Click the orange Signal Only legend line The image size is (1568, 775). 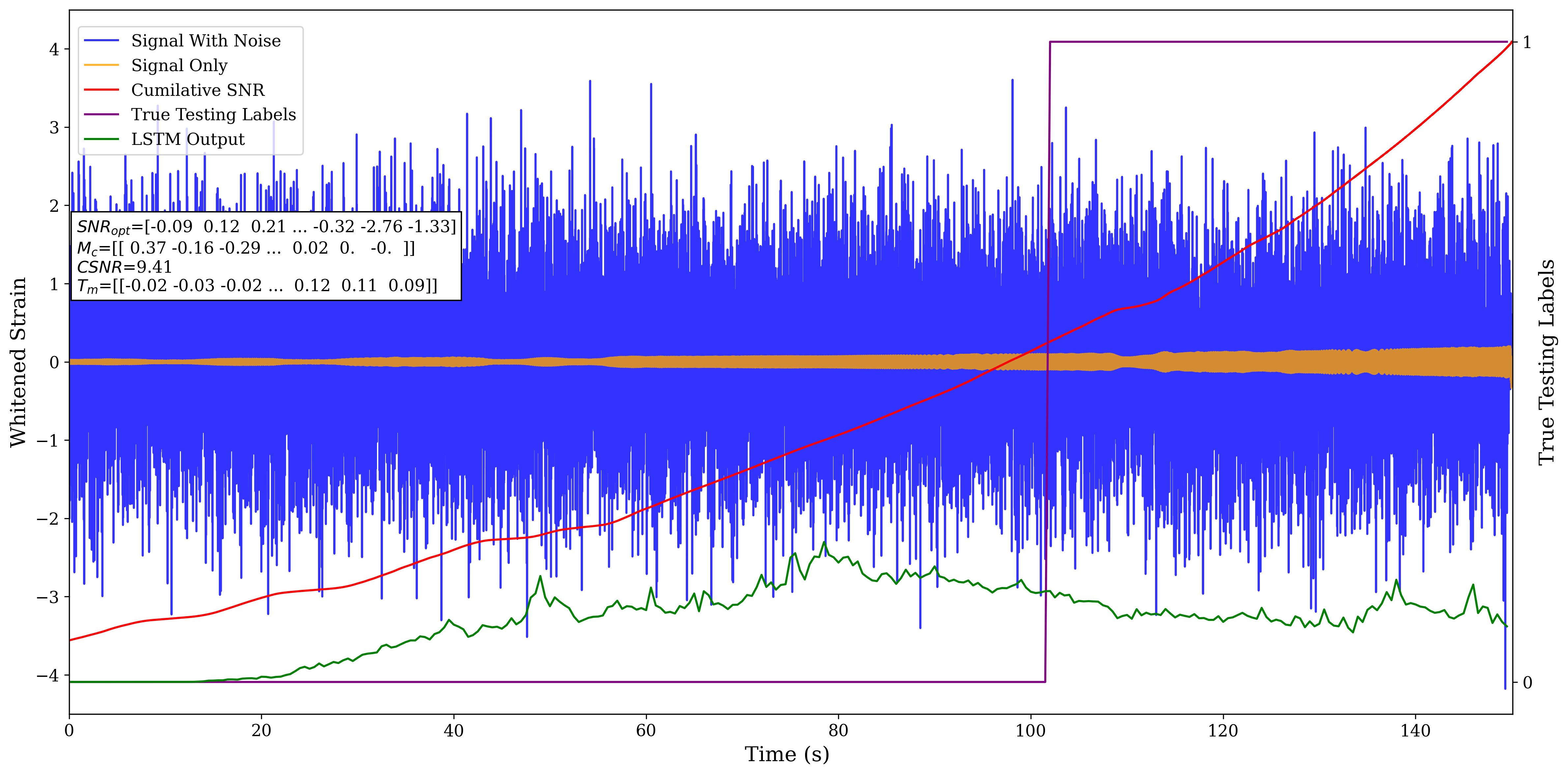(101, 65)
